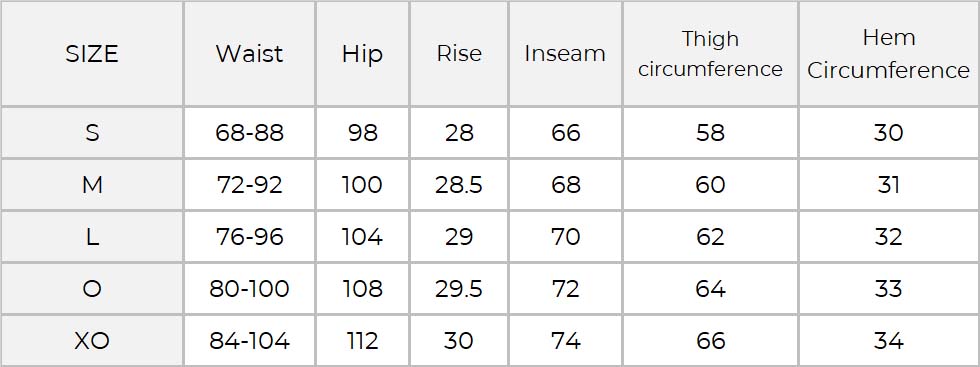Click the SIZE column header

click(x=92, y=54)
